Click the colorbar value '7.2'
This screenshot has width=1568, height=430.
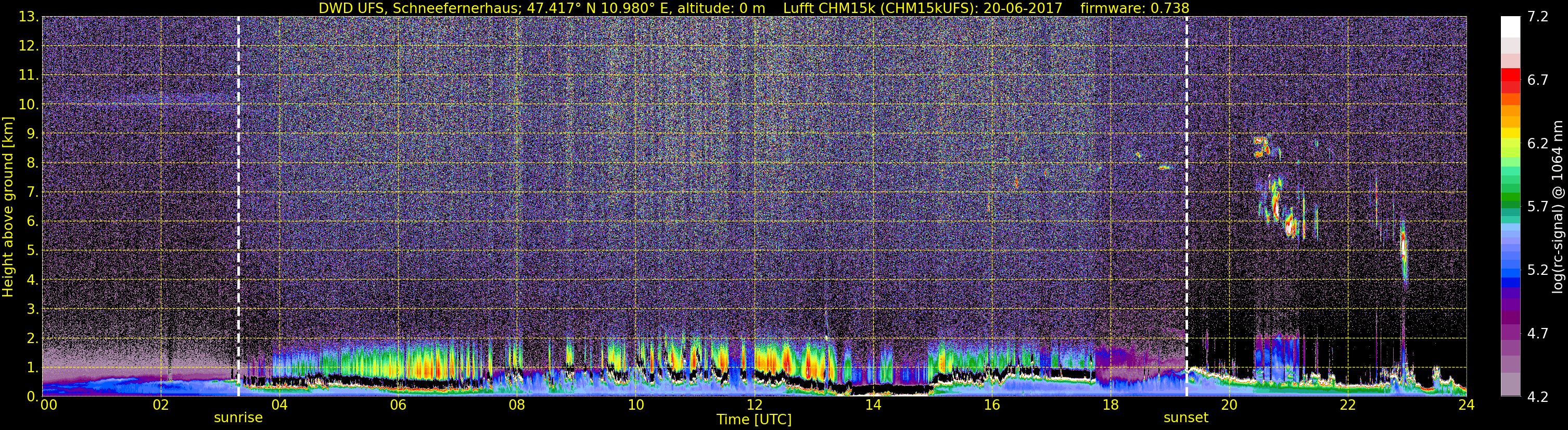(1537, 17)
